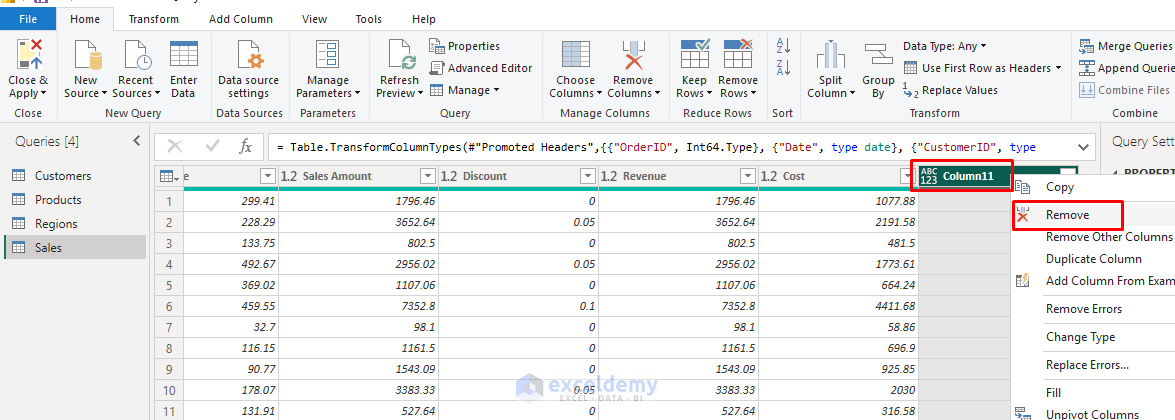The height and width of the screenshot is (420, 1175).
Task: Click the Manage Parameters icon
Action: tap(327, 55)
